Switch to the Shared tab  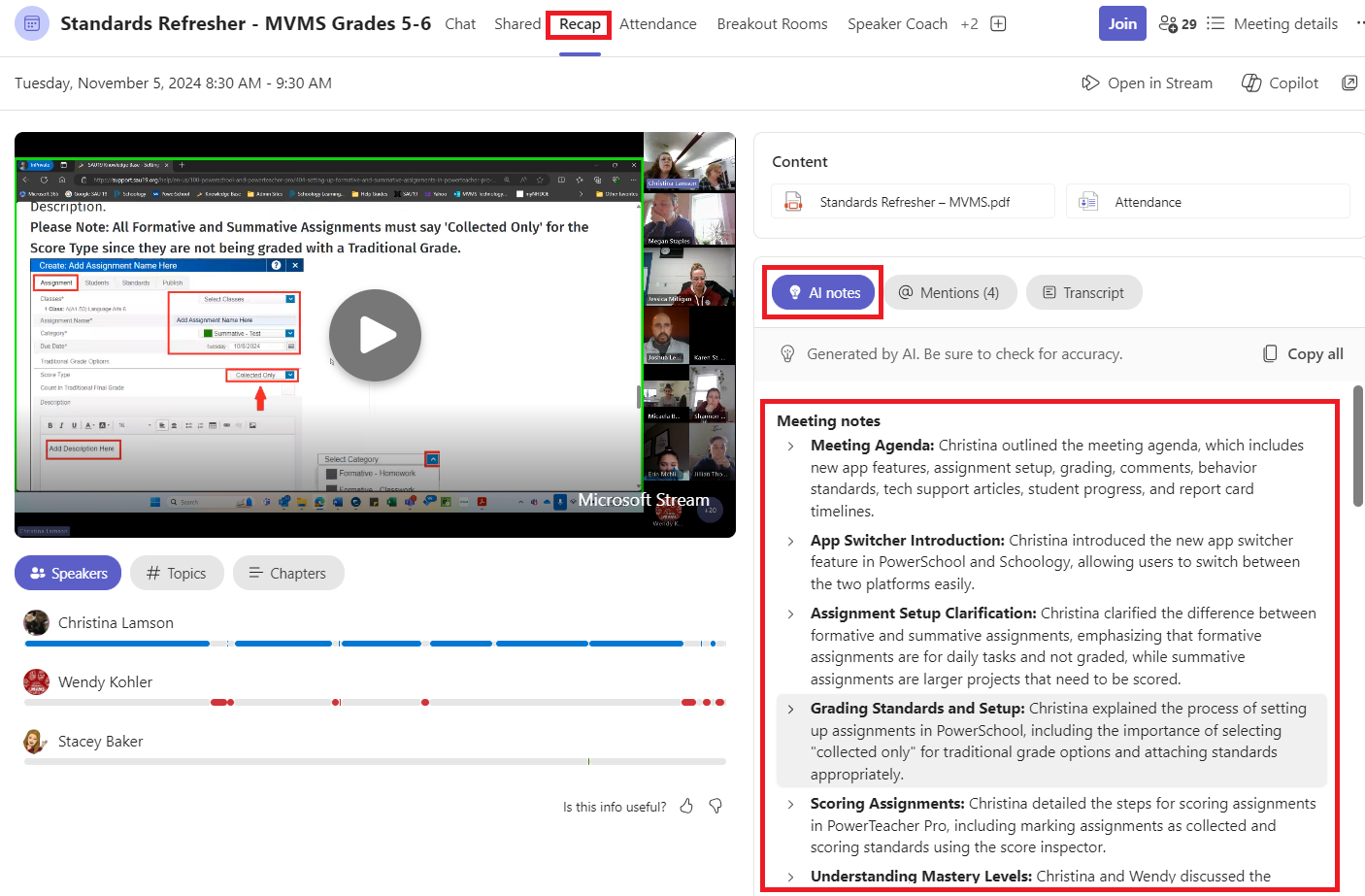517,24
